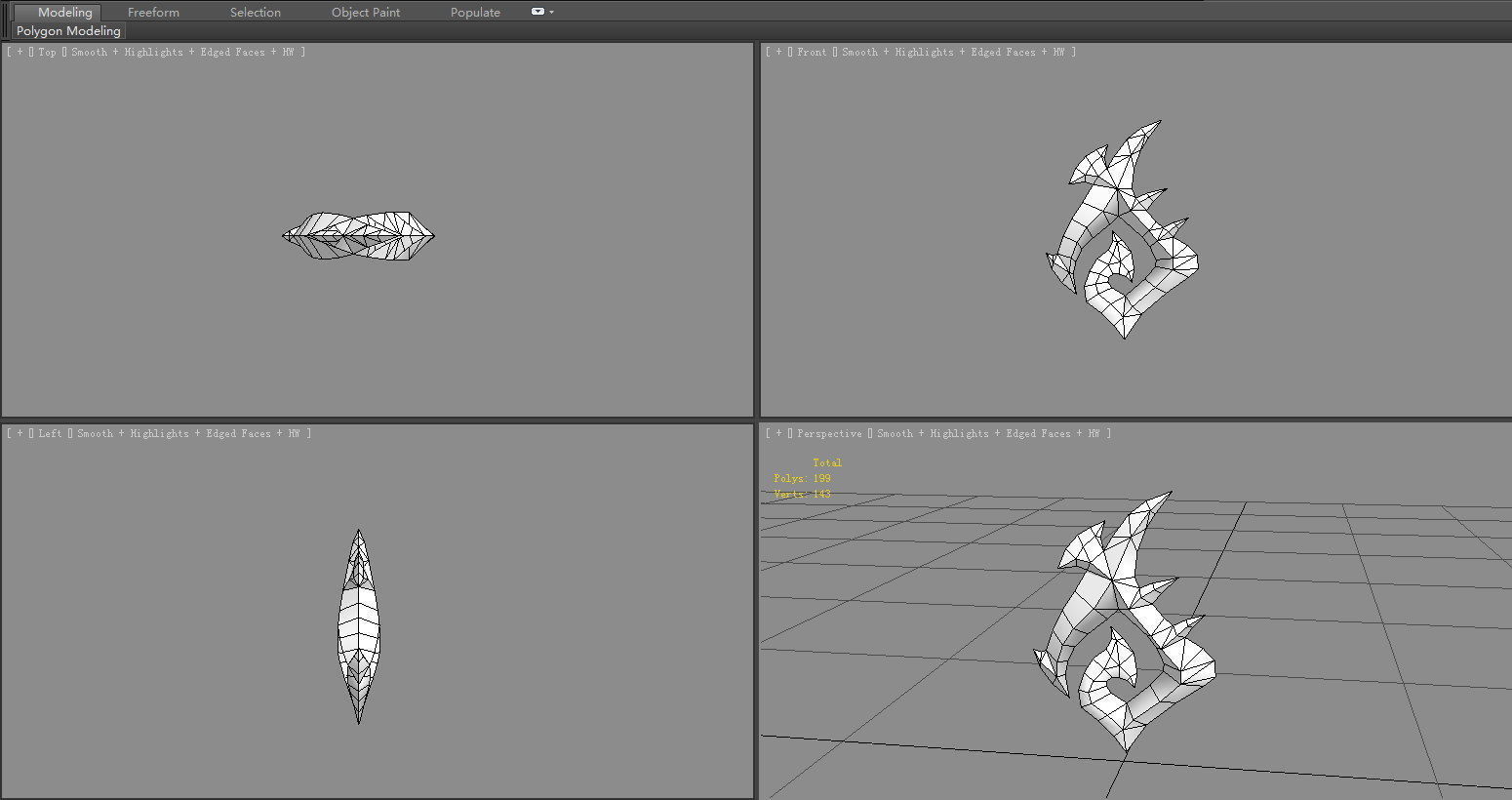Click the Left viewport name label

(x=50, y=433)
